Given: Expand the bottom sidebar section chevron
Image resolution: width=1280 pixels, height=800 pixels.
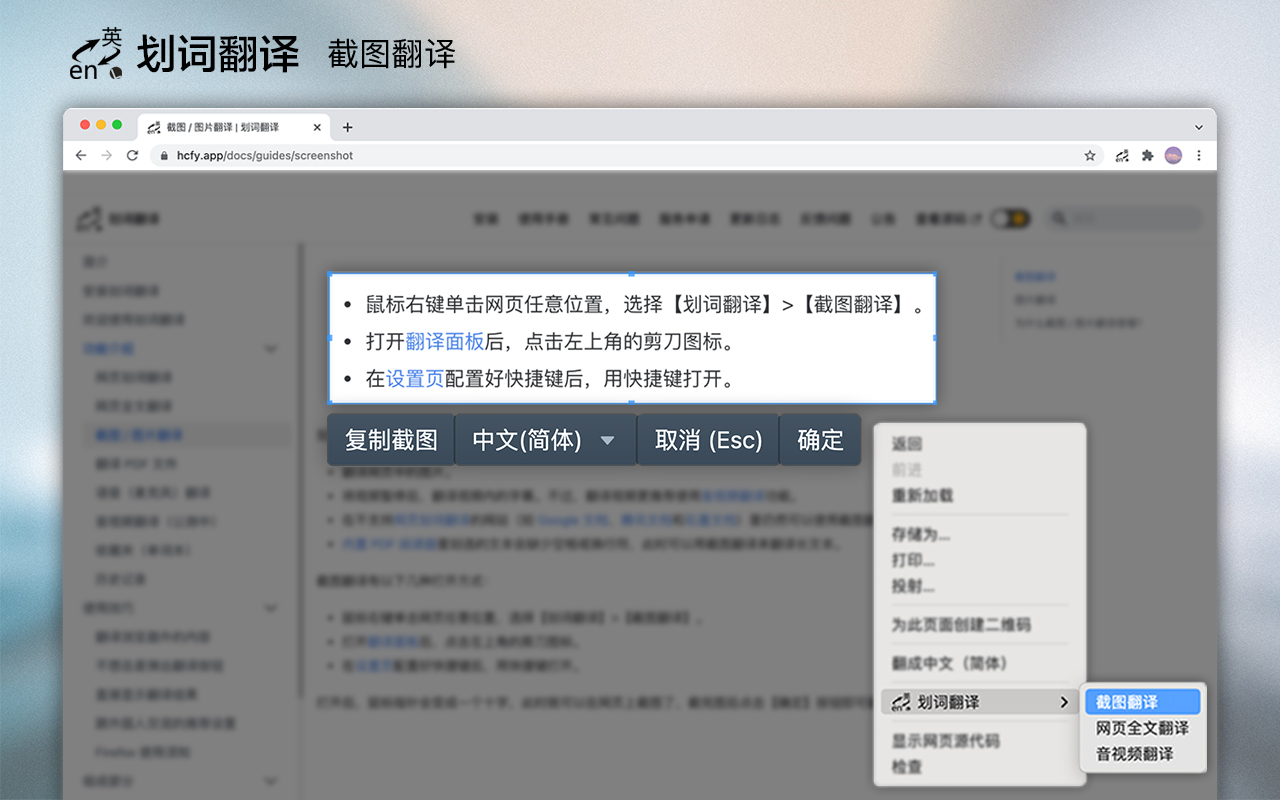Looking at the screenshot, I should pos(271,781).
